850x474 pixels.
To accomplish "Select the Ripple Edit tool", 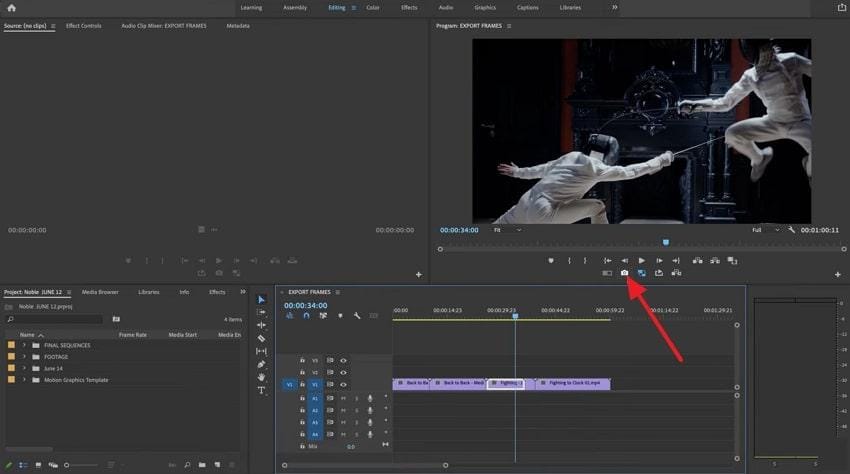I will pyautogui.click(x=261, y=325).
